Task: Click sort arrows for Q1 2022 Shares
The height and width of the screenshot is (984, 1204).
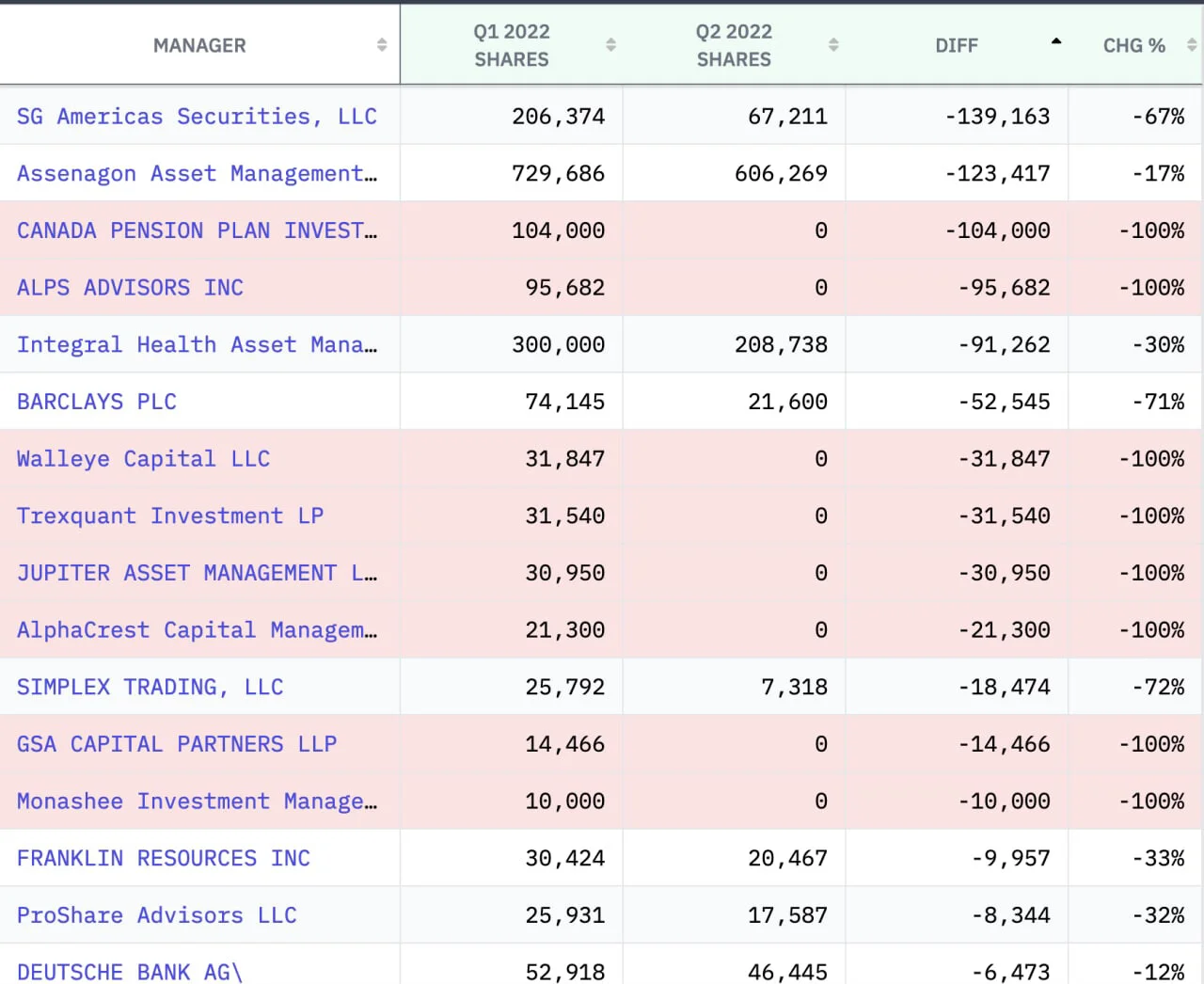Action: [x=610, y=45]
